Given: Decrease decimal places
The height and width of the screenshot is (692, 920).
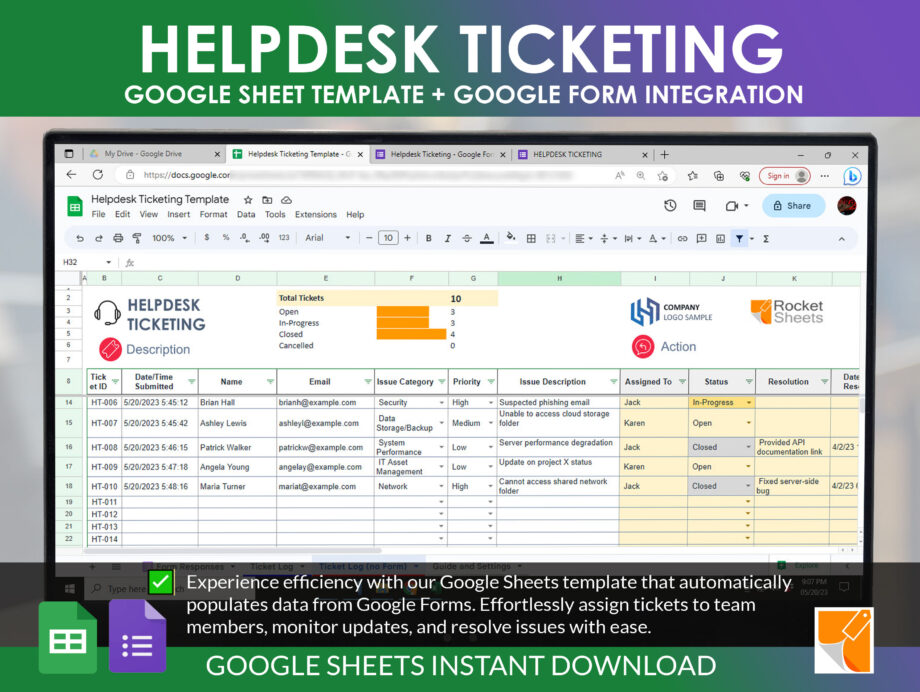Looking at the screenshot, I should coord(244,238).
